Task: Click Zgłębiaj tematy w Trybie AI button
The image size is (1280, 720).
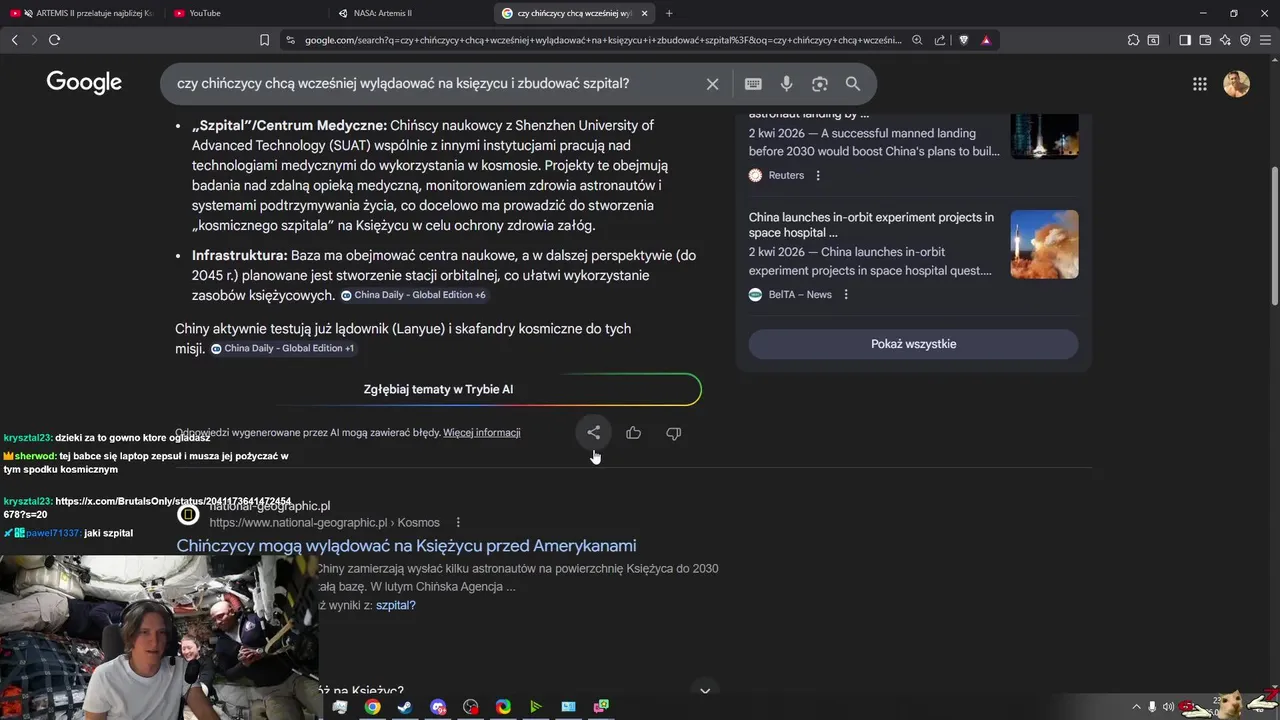Action: tap(438, 389)
